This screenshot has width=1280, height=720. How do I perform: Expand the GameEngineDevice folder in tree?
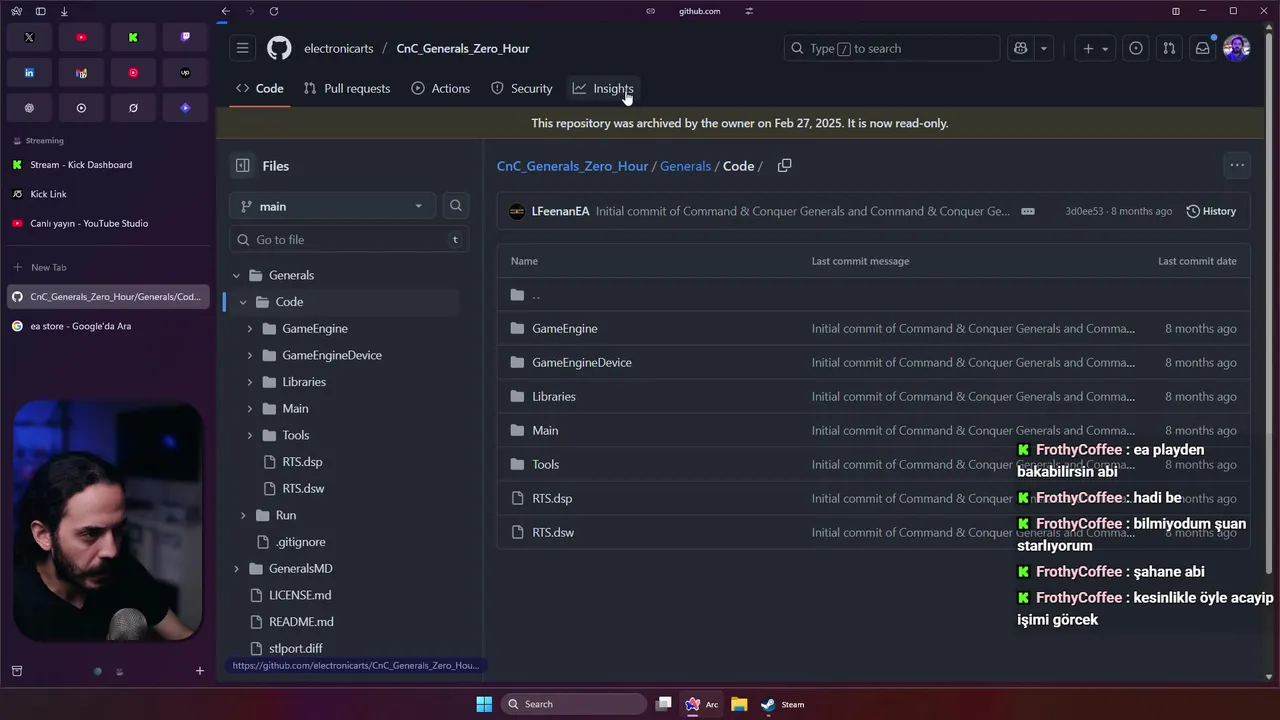[x=250, y=355]
